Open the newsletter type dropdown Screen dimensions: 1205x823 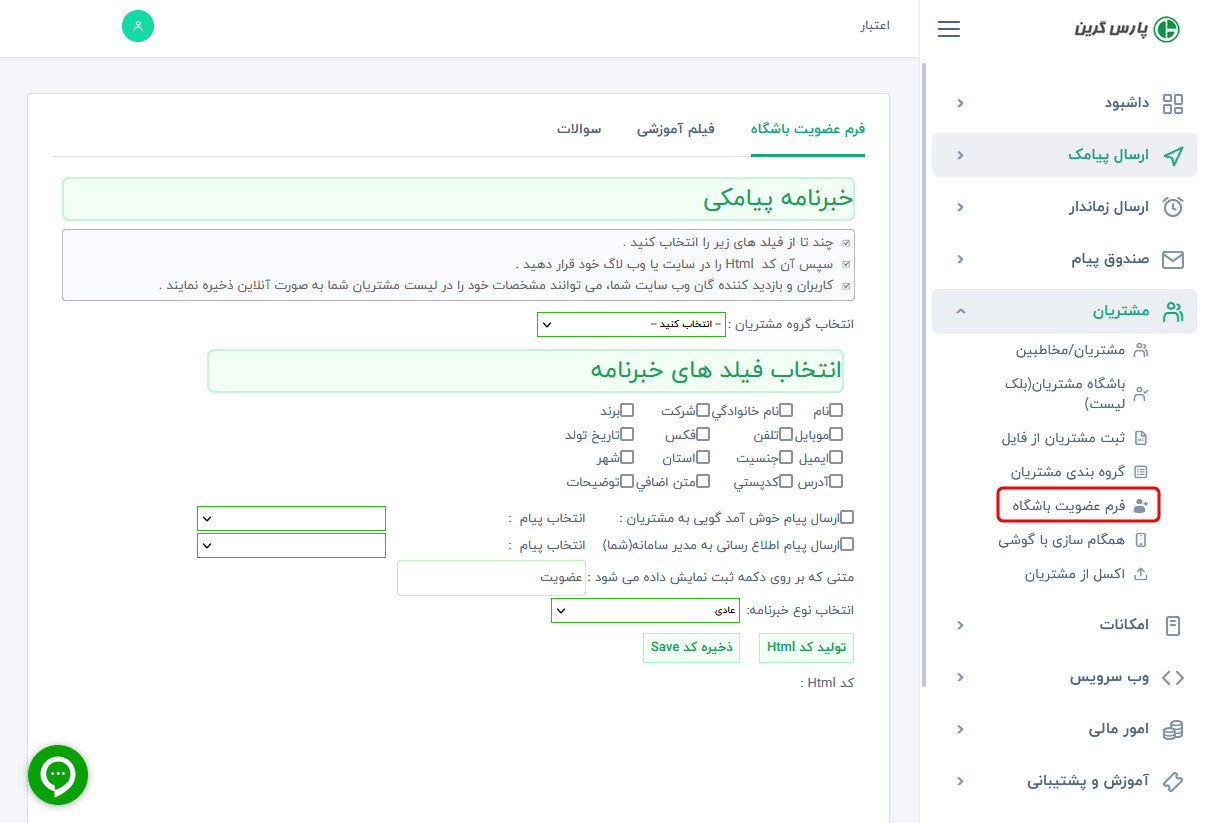tap(647, 610)
